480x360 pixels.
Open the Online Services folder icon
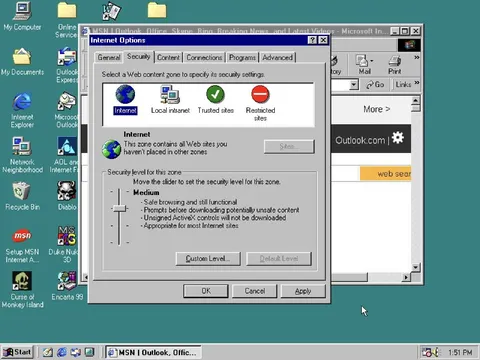(67, 19)
